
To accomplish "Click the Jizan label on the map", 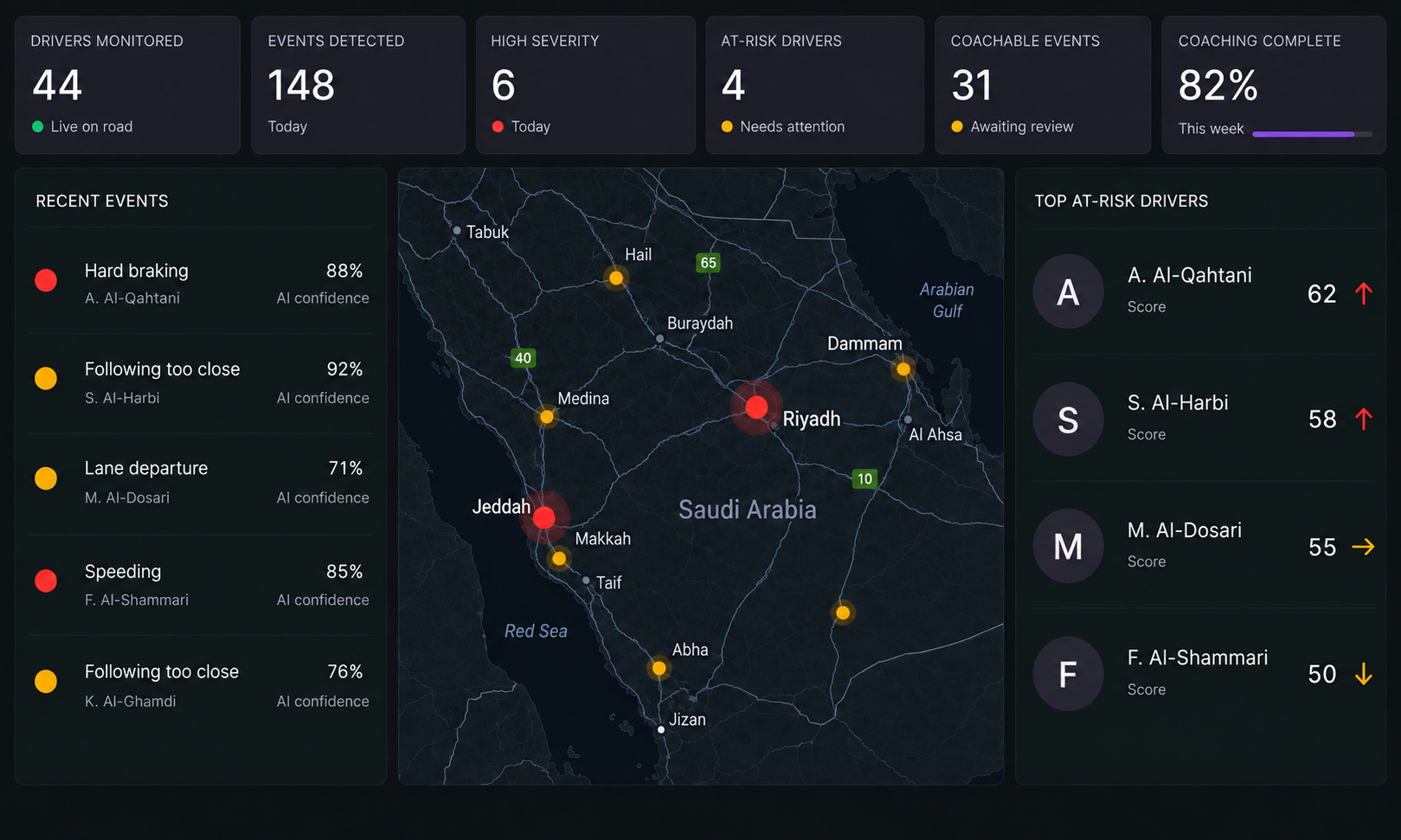I will [x=687, y=720].
